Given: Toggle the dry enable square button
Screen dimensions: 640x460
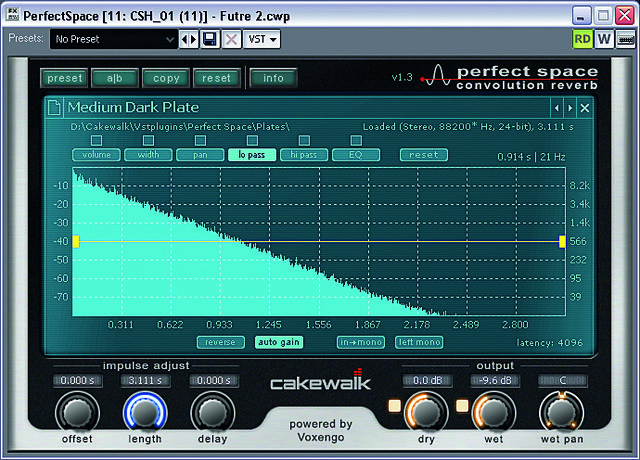Looking at the screenshot, I should coord(395,406).
